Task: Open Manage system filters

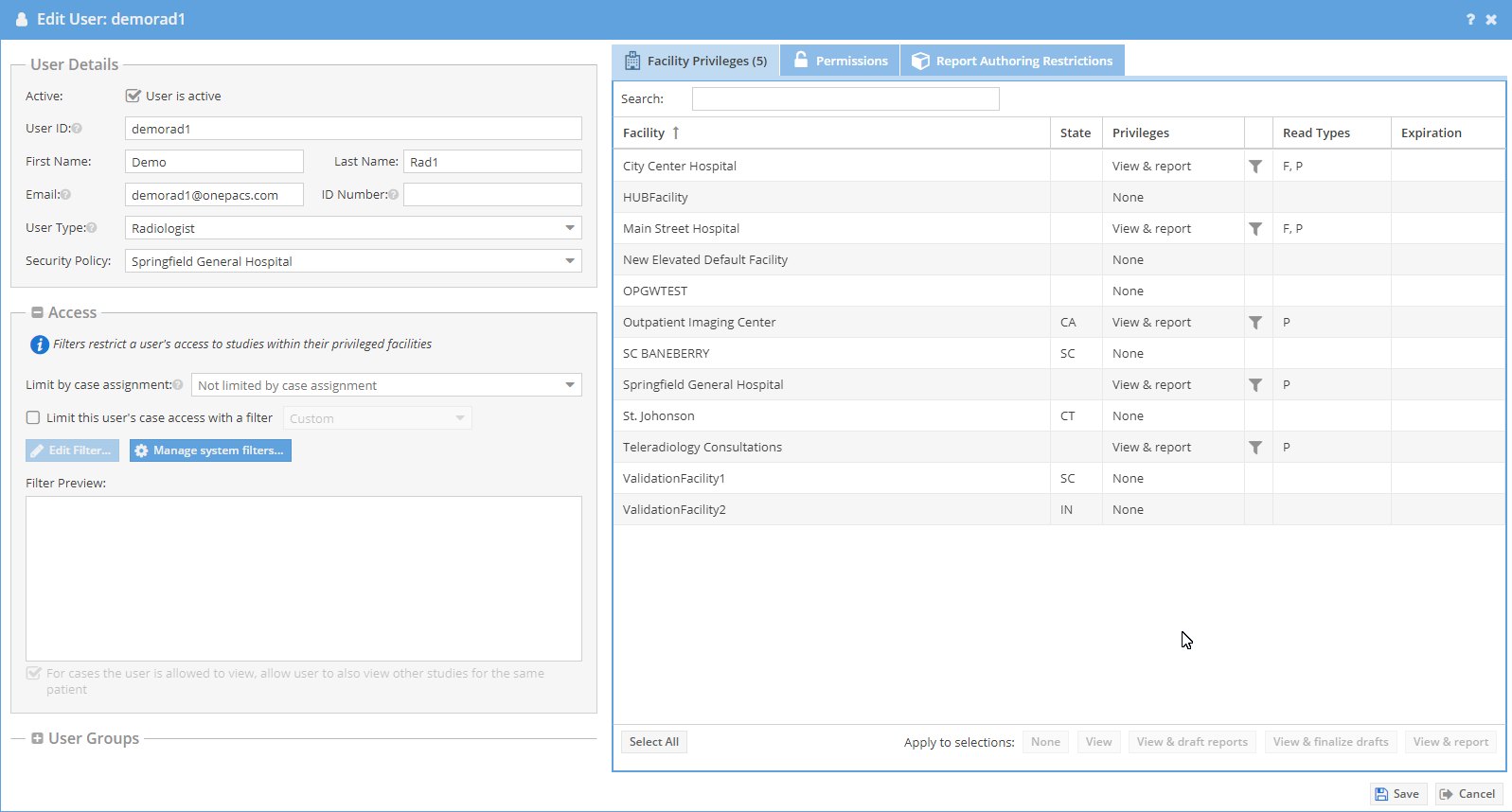Action: click(x=210, y=450)
